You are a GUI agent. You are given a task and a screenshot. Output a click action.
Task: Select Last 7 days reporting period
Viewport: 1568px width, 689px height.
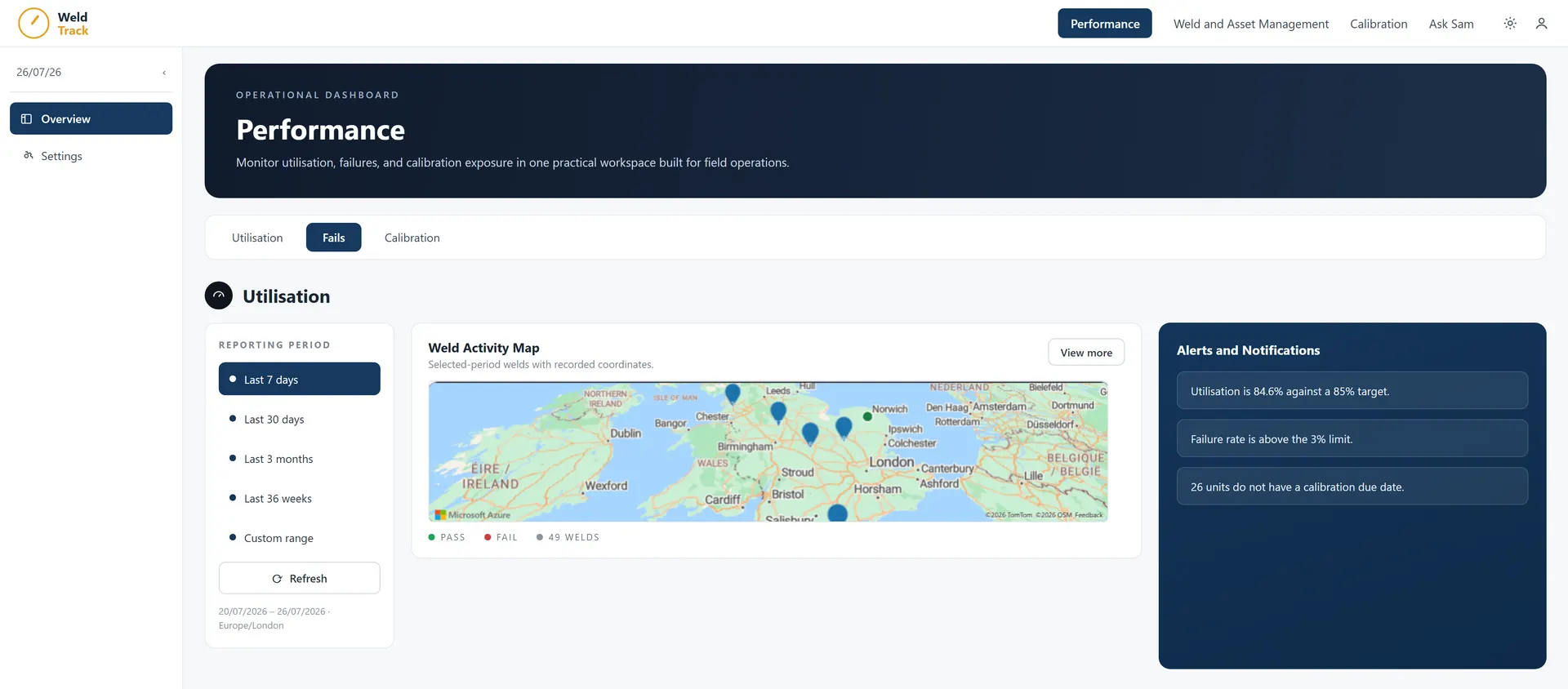299,379
